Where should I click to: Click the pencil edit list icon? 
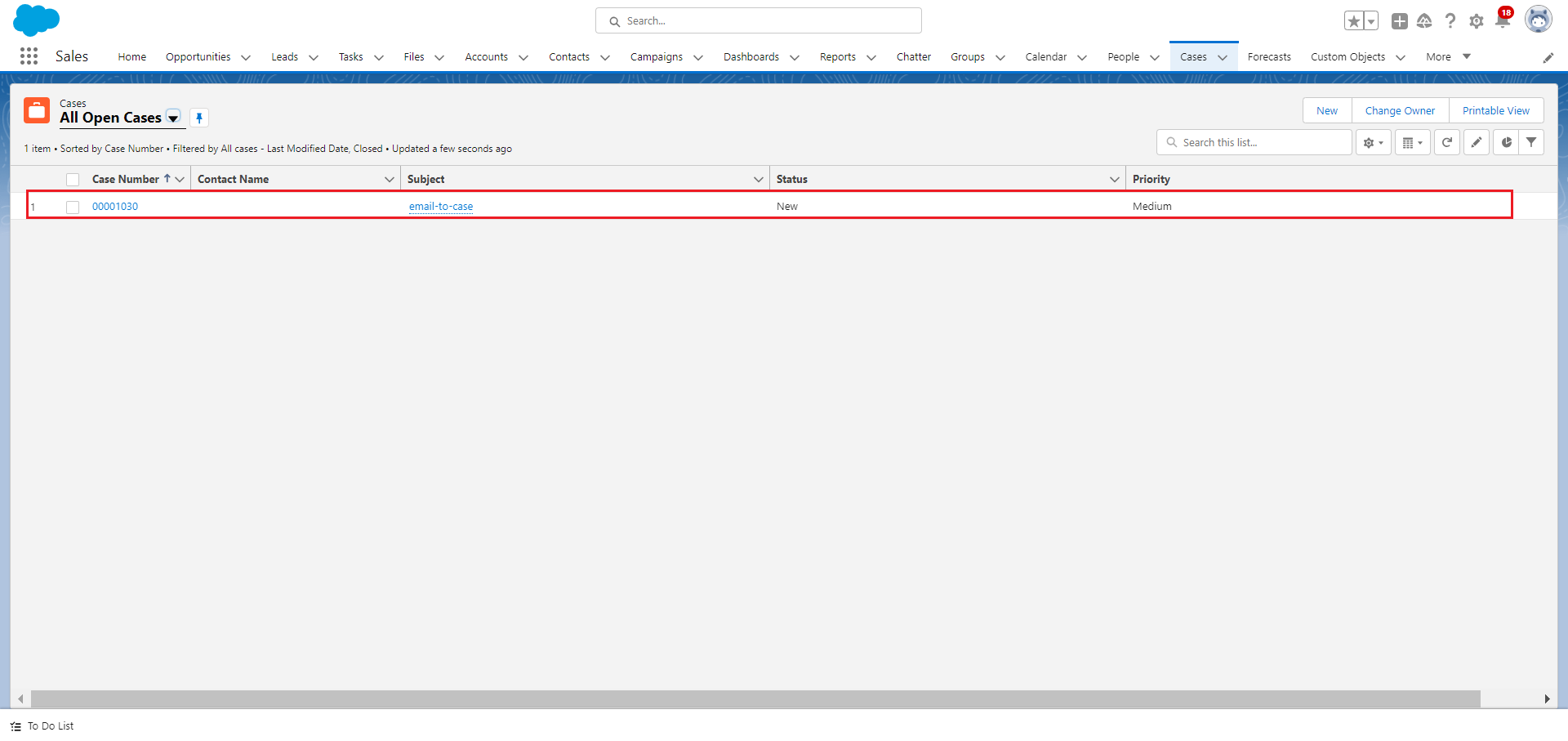(x=1476, y=142)
